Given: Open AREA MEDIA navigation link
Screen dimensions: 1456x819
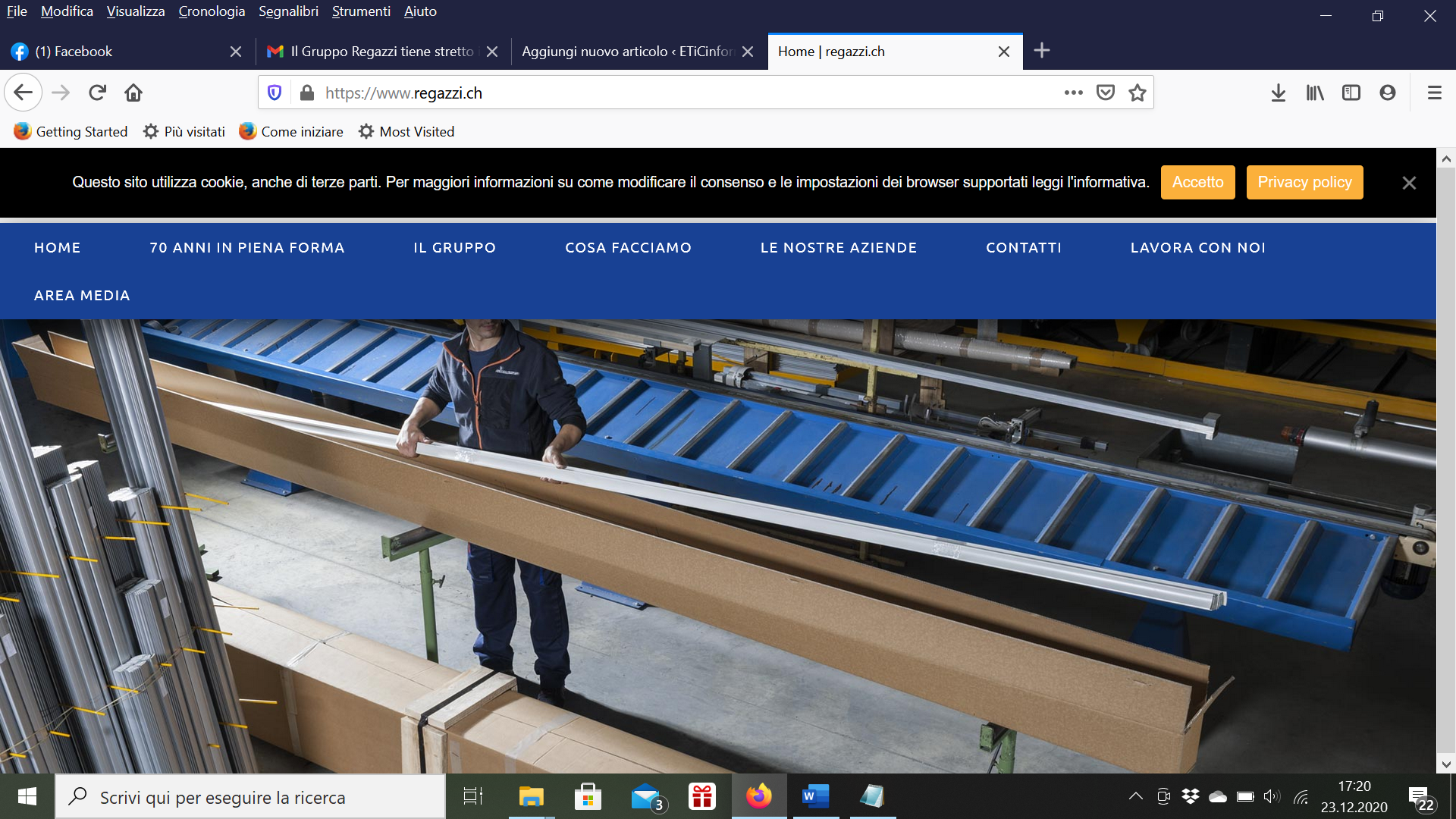Looking at the screenshot, I should coord(82,295).
